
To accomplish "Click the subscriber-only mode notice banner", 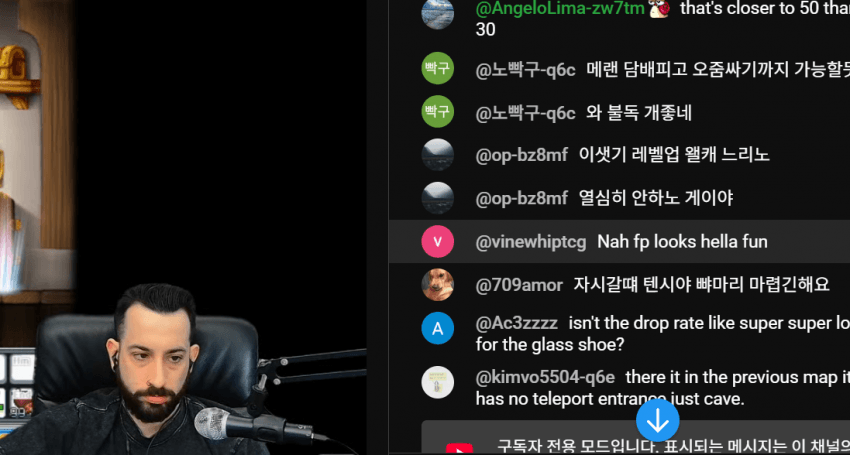I will tap(635, 438).
